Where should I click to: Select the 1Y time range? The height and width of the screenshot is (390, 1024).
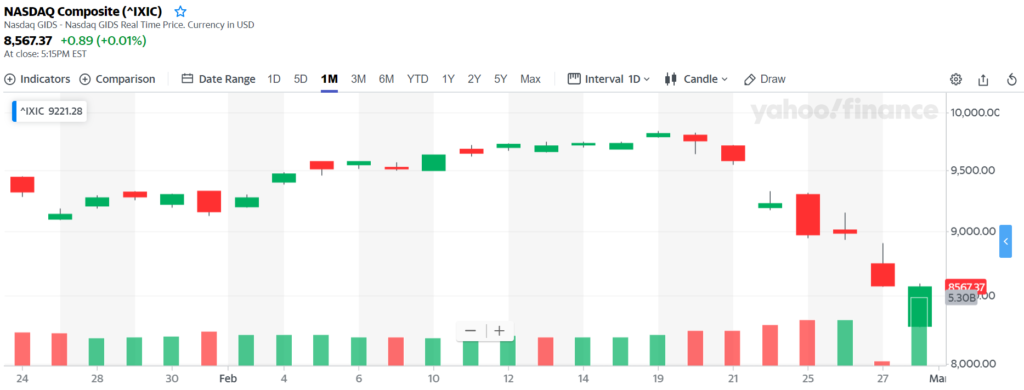[x=448, y=79]
